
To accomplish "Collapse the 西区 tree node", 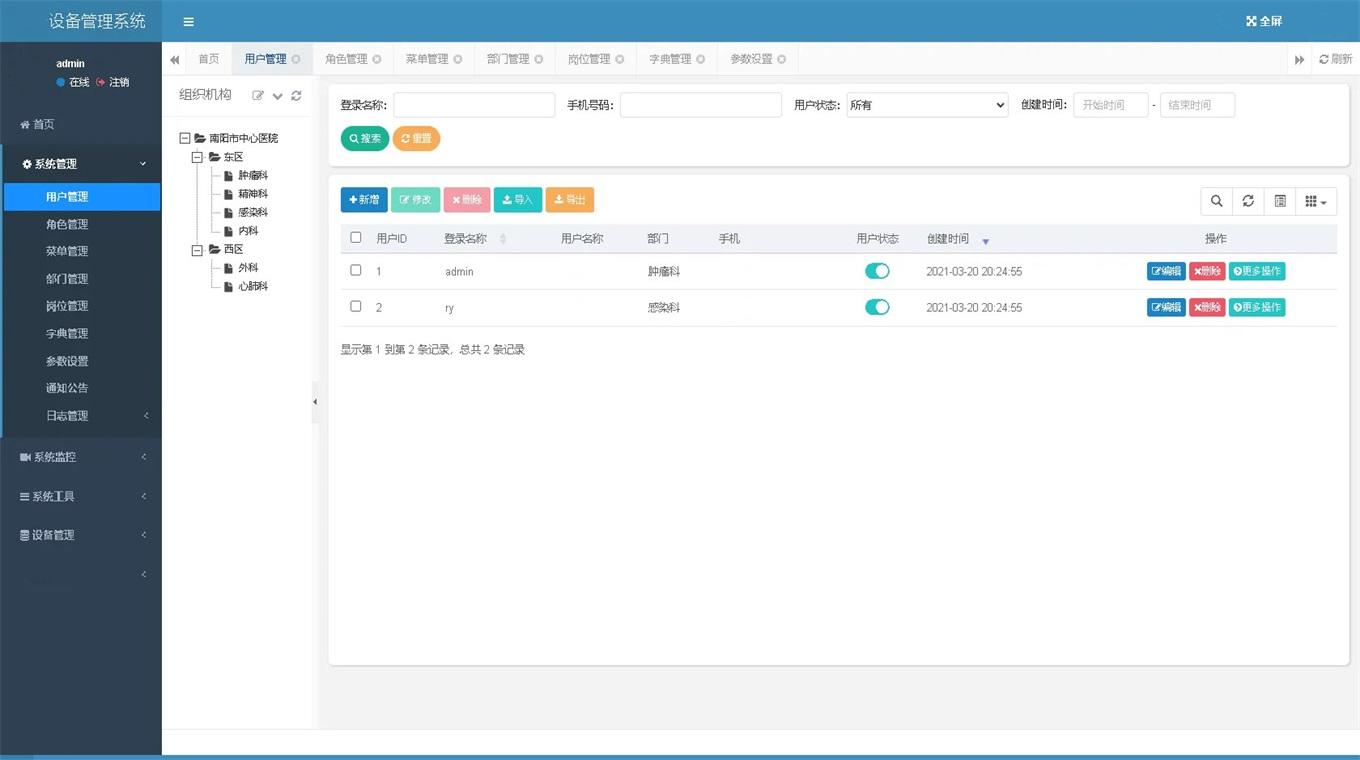I will [198, 249].
